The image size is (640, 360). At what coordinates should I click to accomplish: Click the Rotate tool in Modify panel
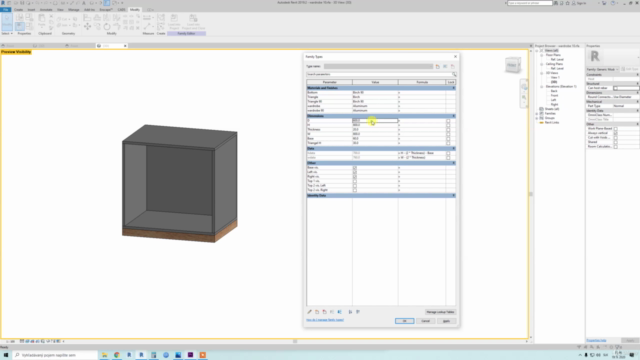point(107,27)
